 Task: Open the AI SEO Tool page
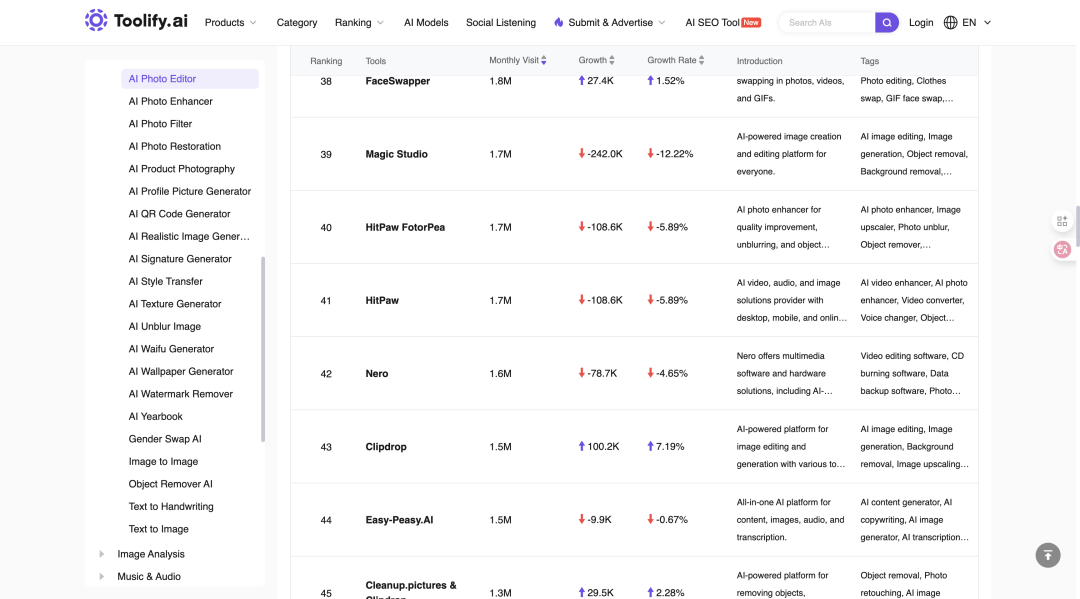tap(723, 23)
